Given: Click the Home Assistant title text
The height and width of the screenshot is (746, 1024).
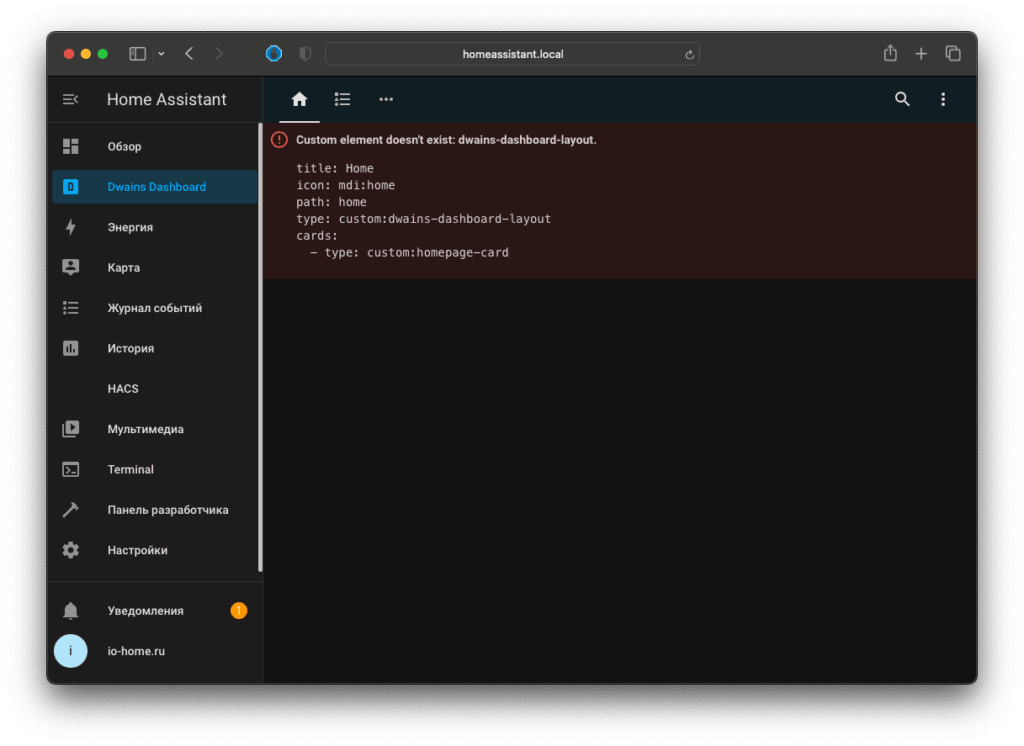Looking at the screenshot, I should 167,99.
